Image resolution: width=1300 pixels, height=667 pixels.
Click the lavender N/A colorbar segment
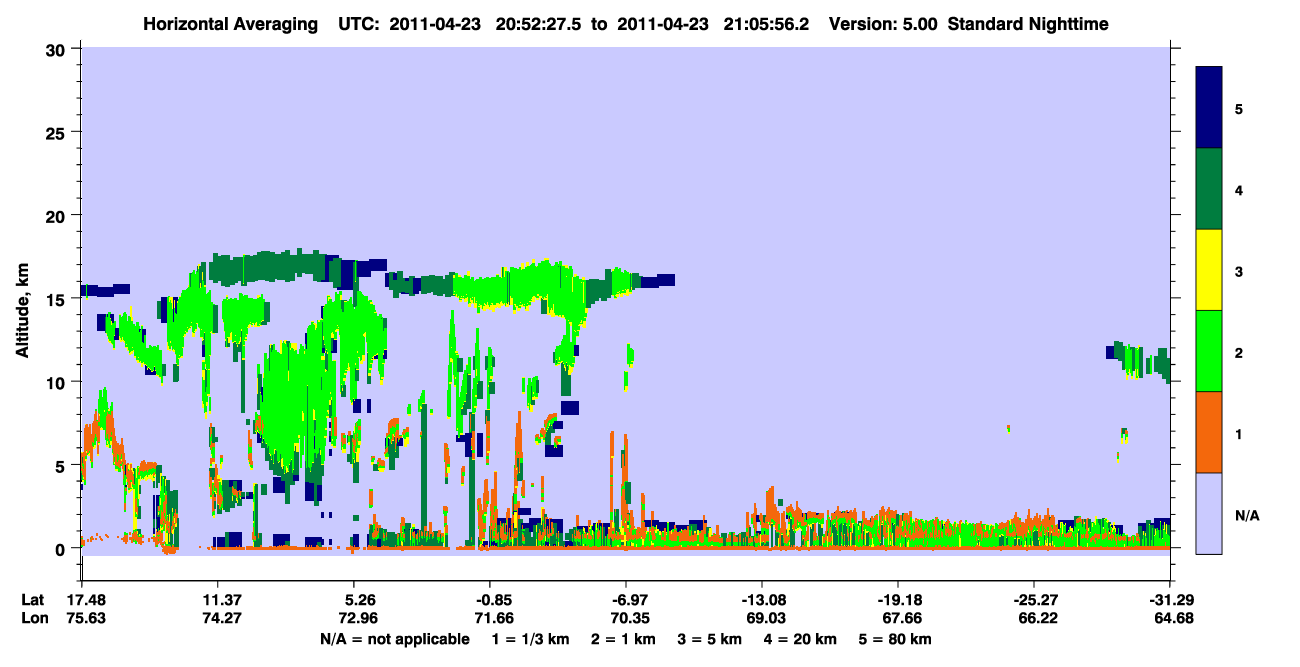coord(1209,513)
